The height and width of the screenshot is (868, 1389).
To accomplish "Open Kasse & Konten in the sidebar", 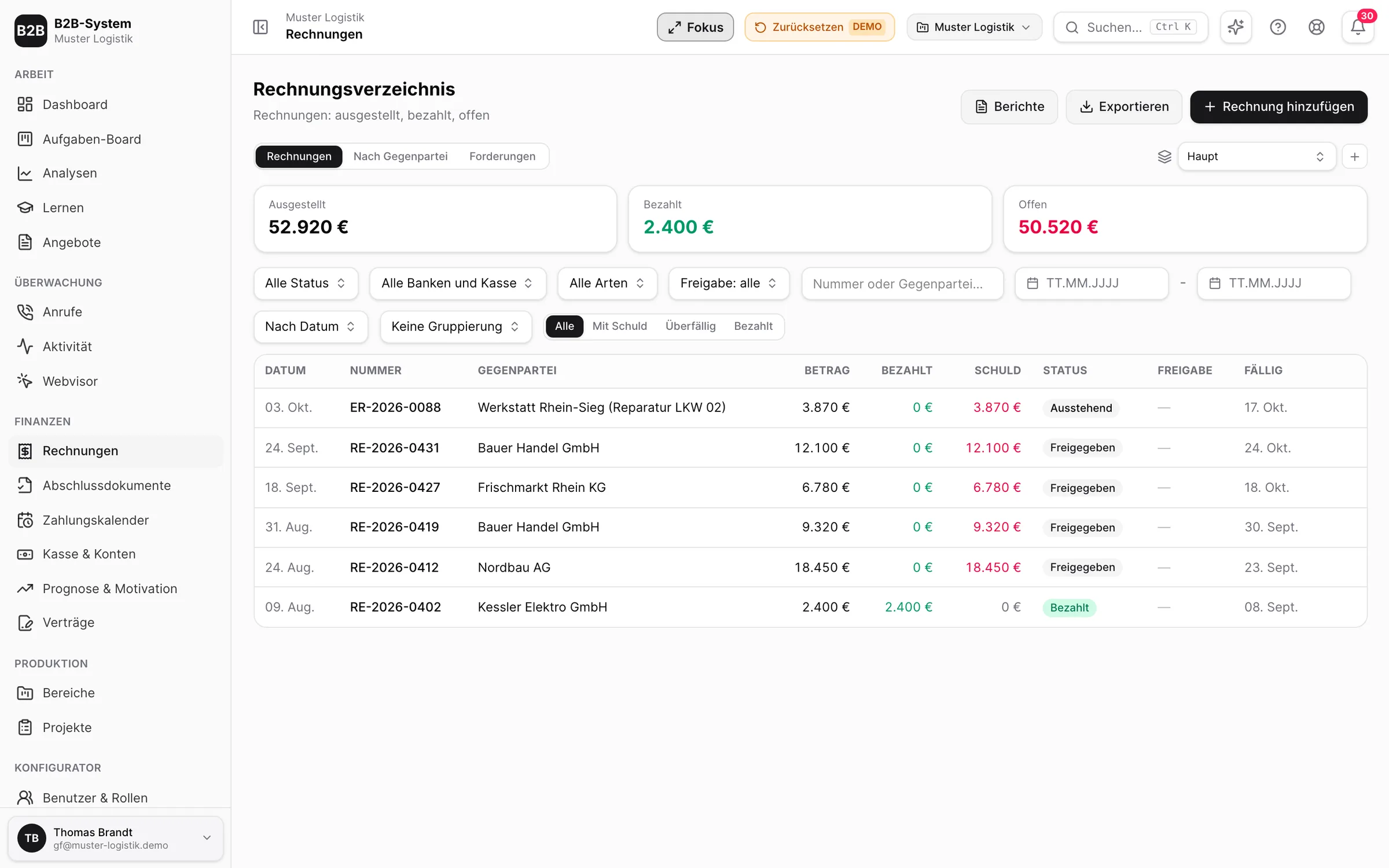I will pos(116,554).
